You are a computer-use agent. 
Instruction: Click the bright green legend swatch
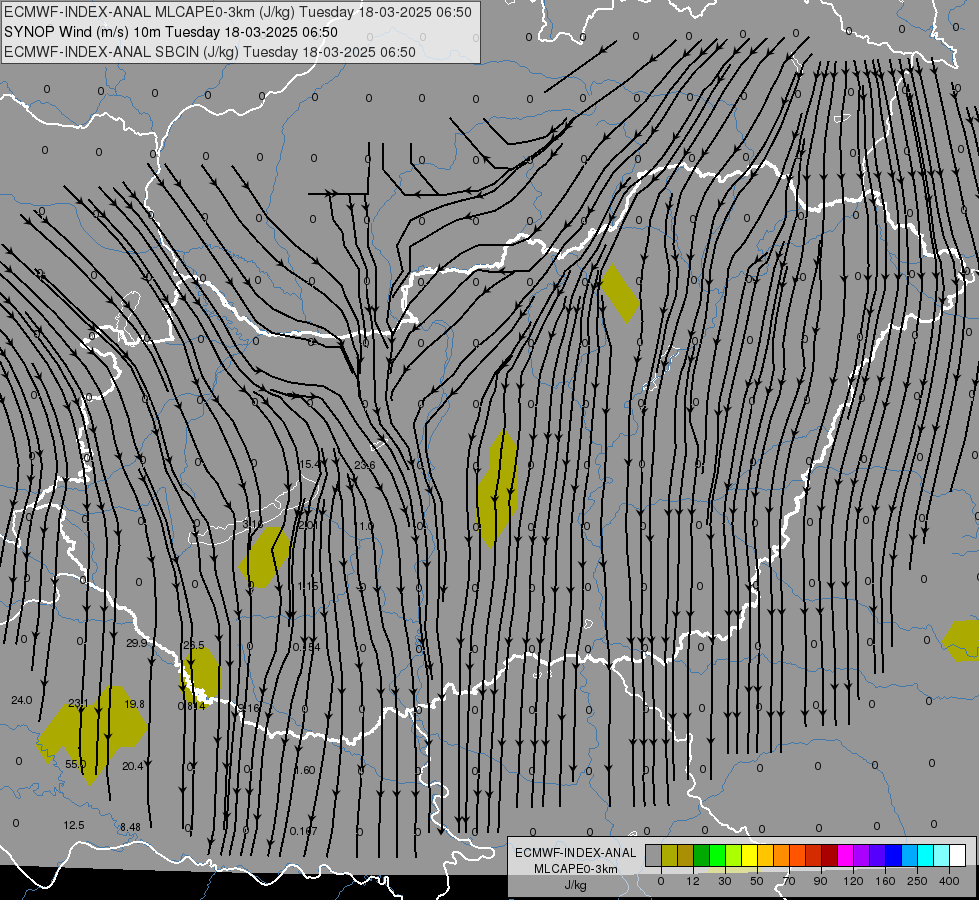tap(717, 855)
